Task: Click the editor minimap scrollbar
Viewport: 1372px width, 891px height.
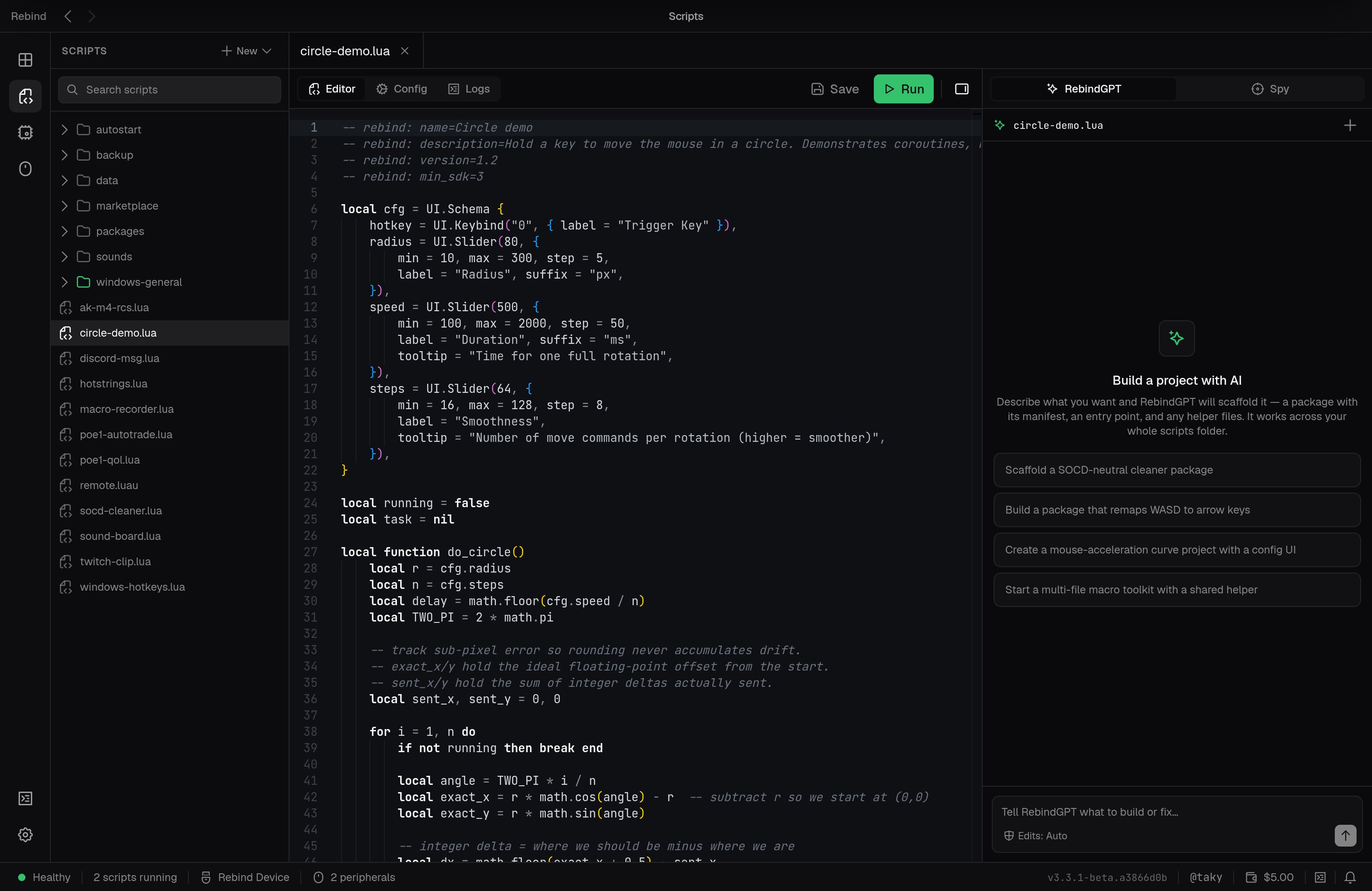Action: click(x=976, y=485)
